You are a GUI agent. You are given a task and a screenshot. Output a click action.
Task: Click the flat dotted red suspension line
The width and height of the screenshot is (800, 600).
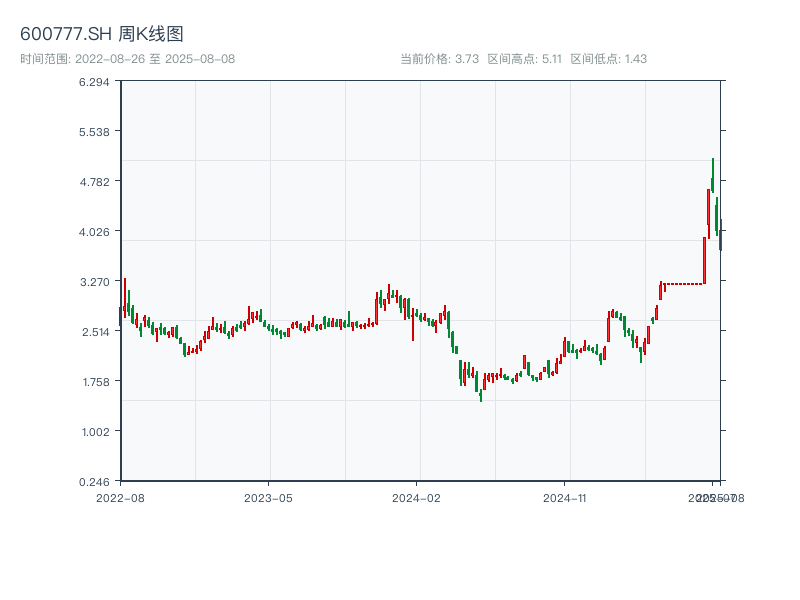(684, 284)
